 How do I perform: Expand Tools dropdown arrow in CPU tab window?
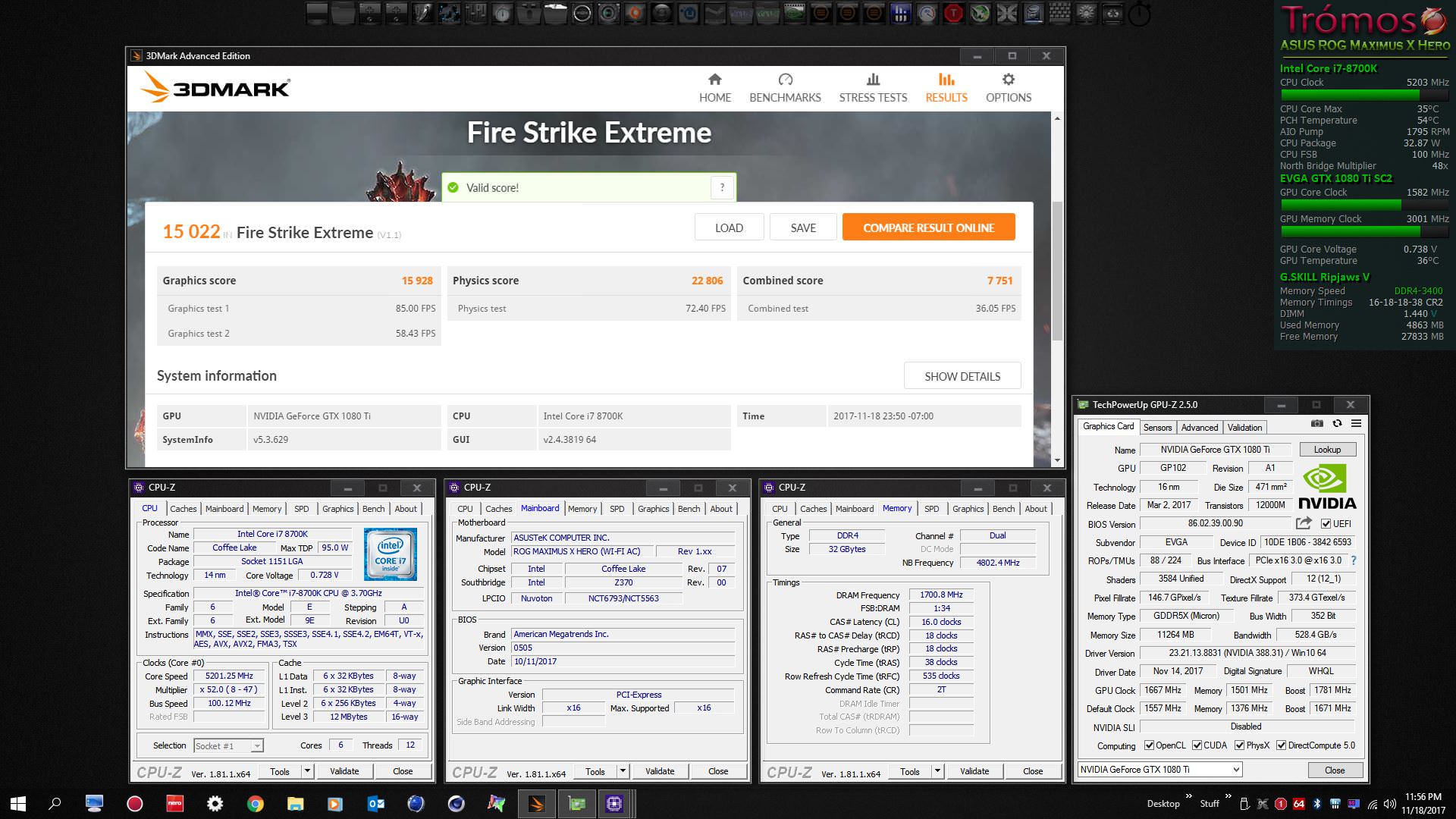click(307, 771)
